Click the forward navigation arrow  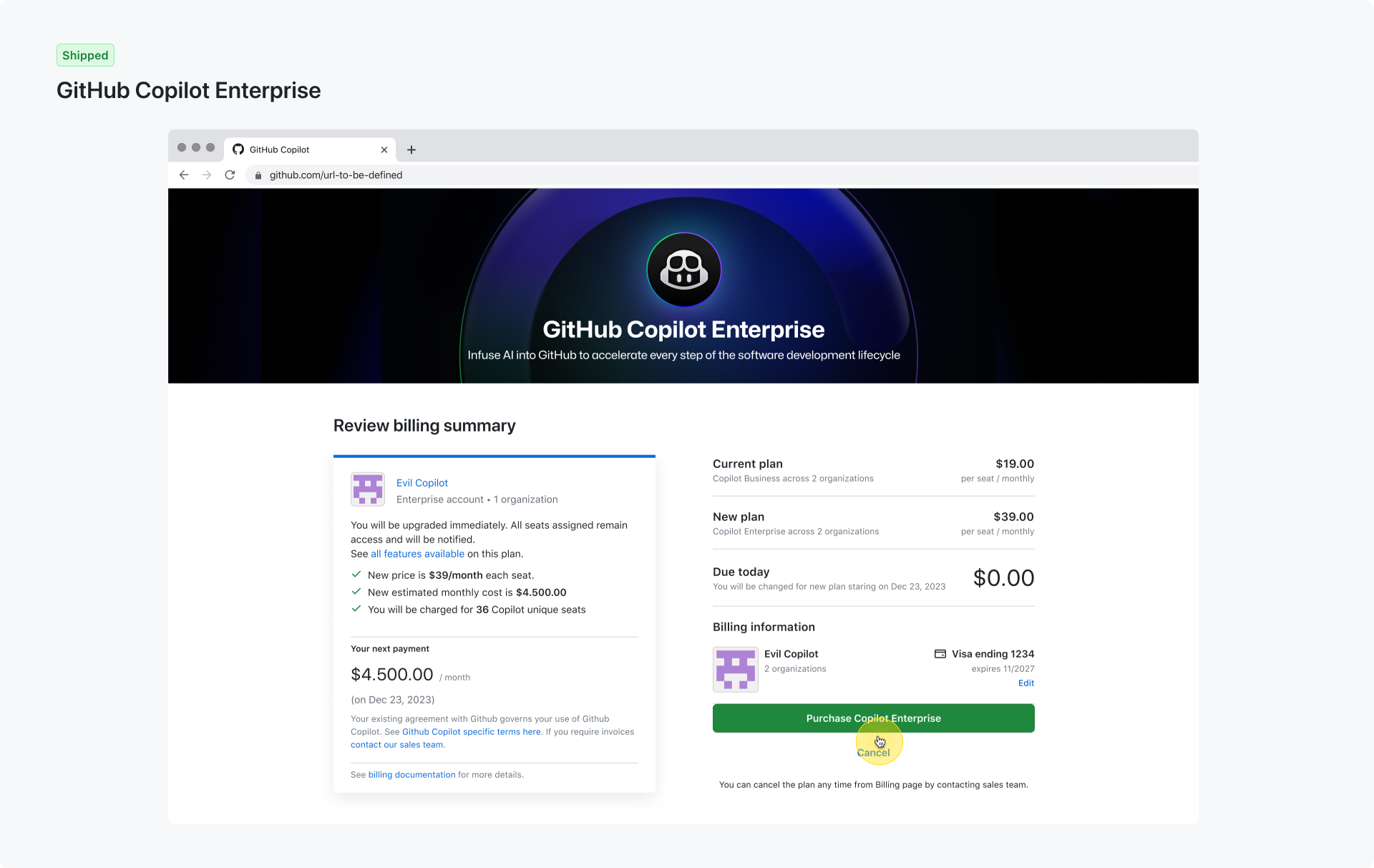tap(207, 175)
